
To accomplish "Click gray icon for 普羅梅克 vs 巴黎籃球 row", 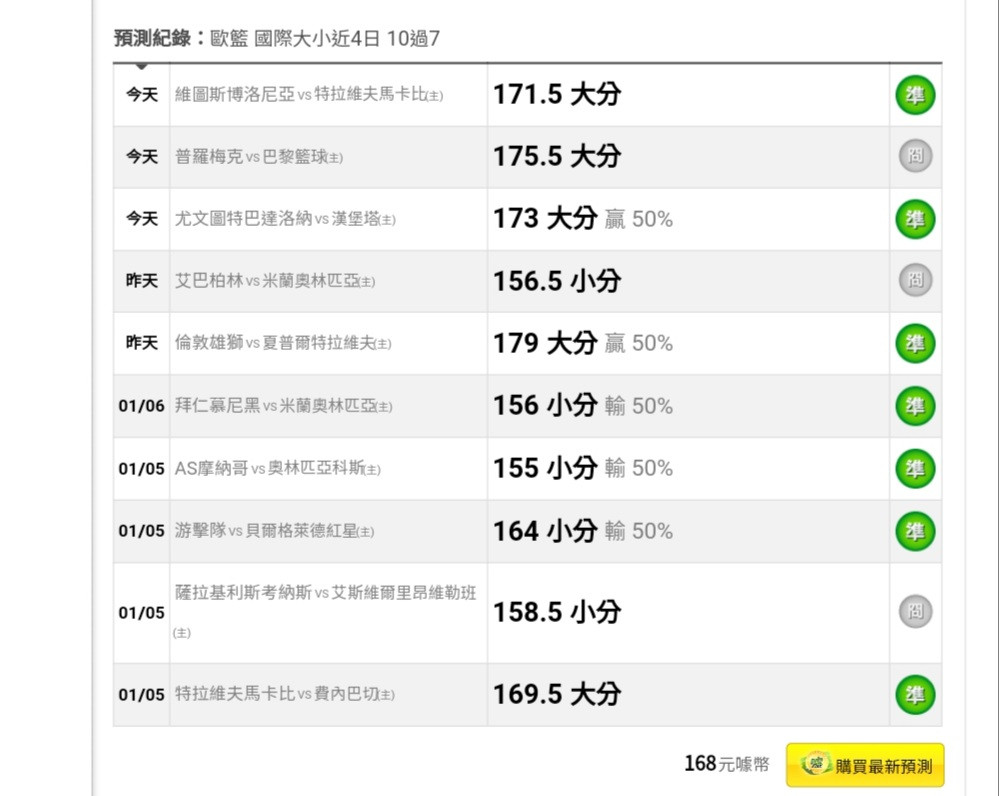I will [x=915, y=156].
